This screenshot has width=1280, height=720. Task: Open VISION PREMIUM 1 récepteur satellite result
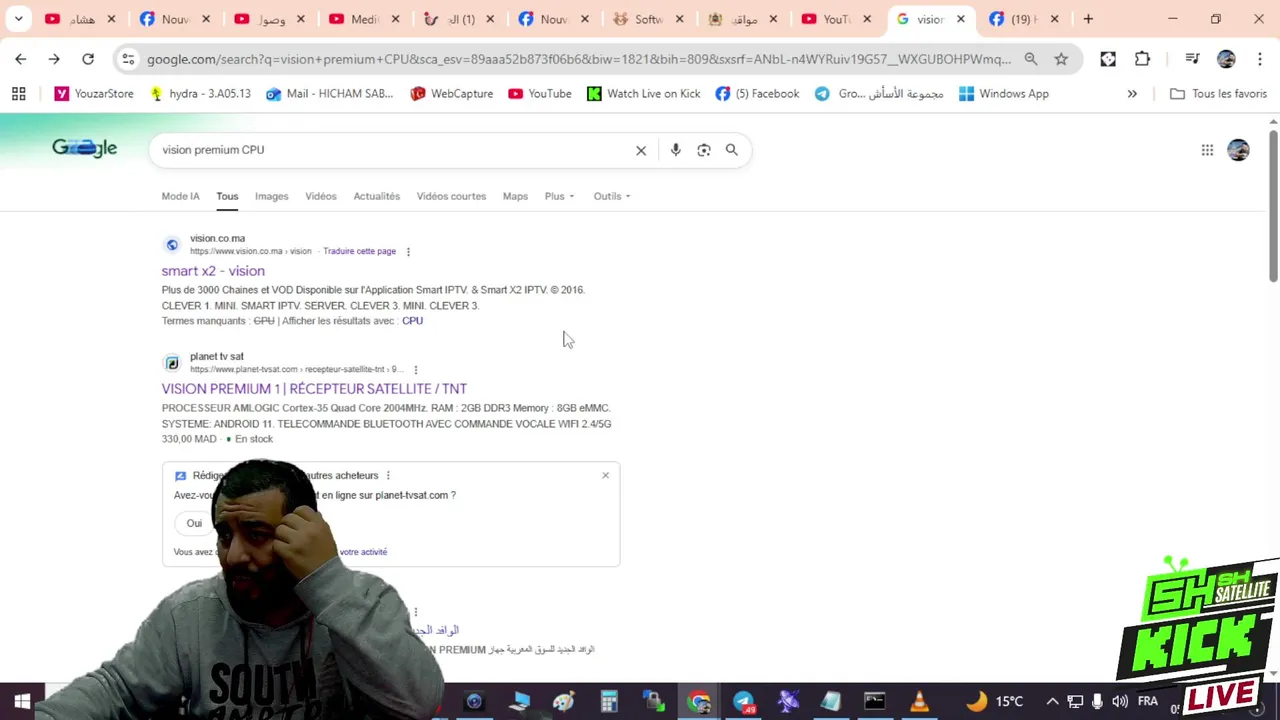click(314, 389)
